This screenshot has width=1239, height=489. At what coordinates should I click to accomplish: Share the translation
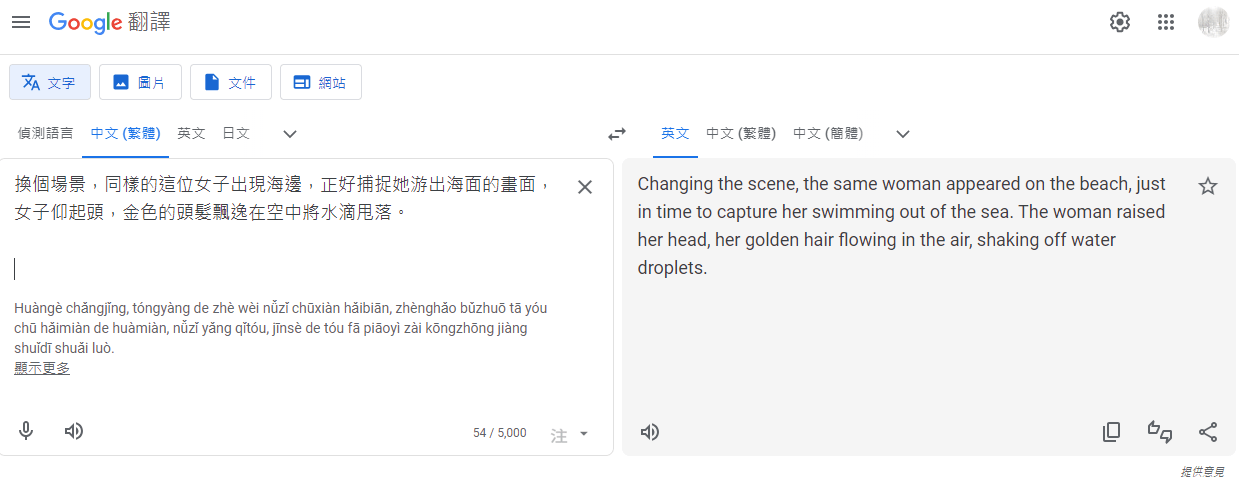[1208, 432]
